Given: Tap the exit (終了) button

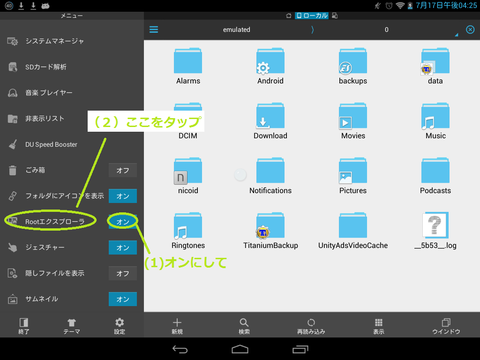Looking at the screenshot, I should (x=24, y=326).
